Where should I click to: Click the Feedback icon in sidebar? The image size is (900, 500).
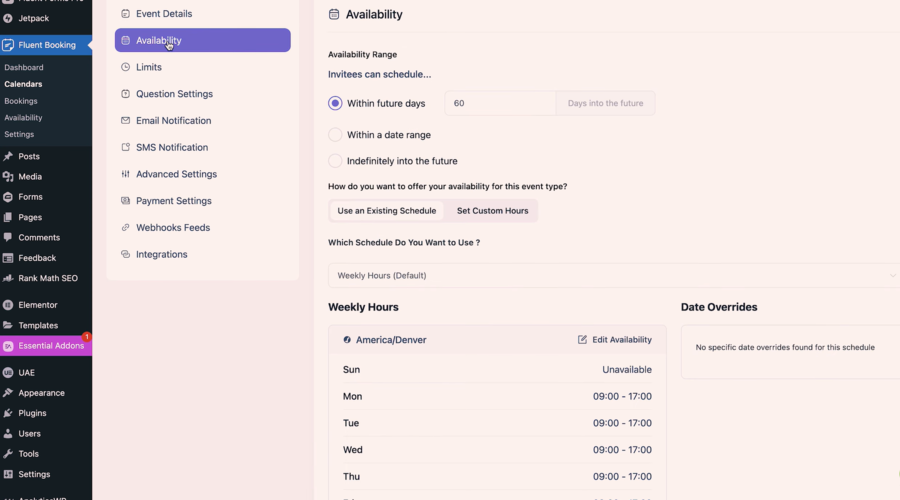click(x=7, y=258)
